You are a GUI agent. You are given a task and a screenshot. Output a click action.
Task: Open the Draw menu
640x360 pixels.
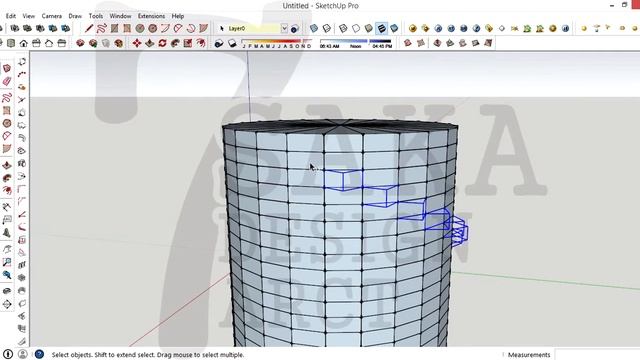click(75, 16)
